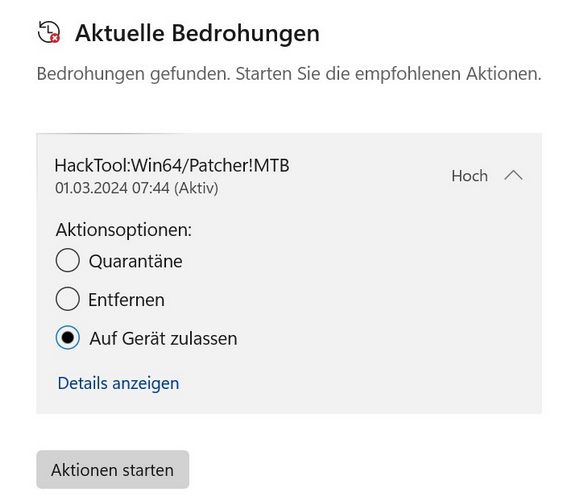Click the threat history clock icon
The width and height of the screenshot is (580, 501).
click(x=48, y=32)
